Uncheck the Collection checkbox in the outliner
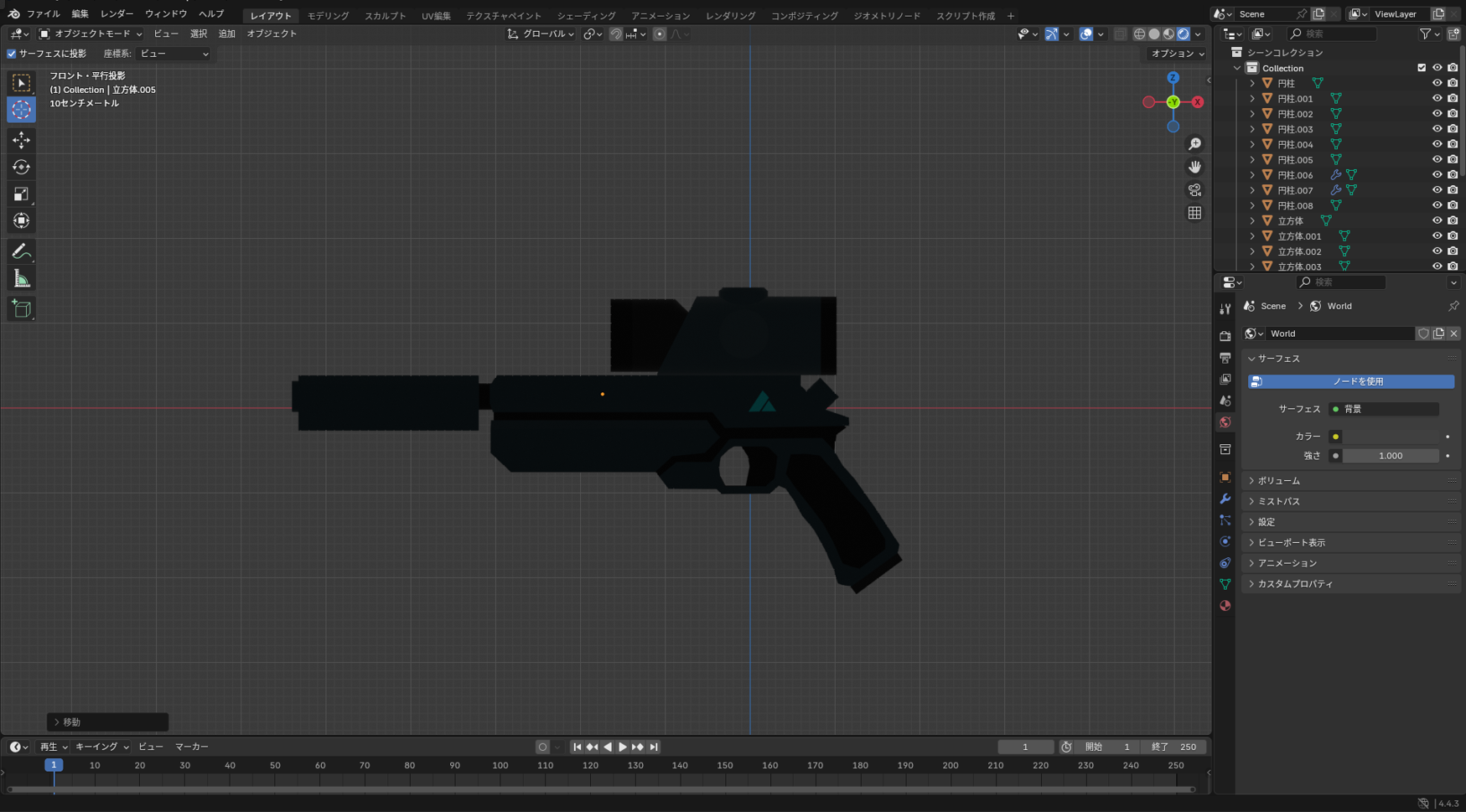The width and height of the screenshot is (1466, 812). 1422,68
